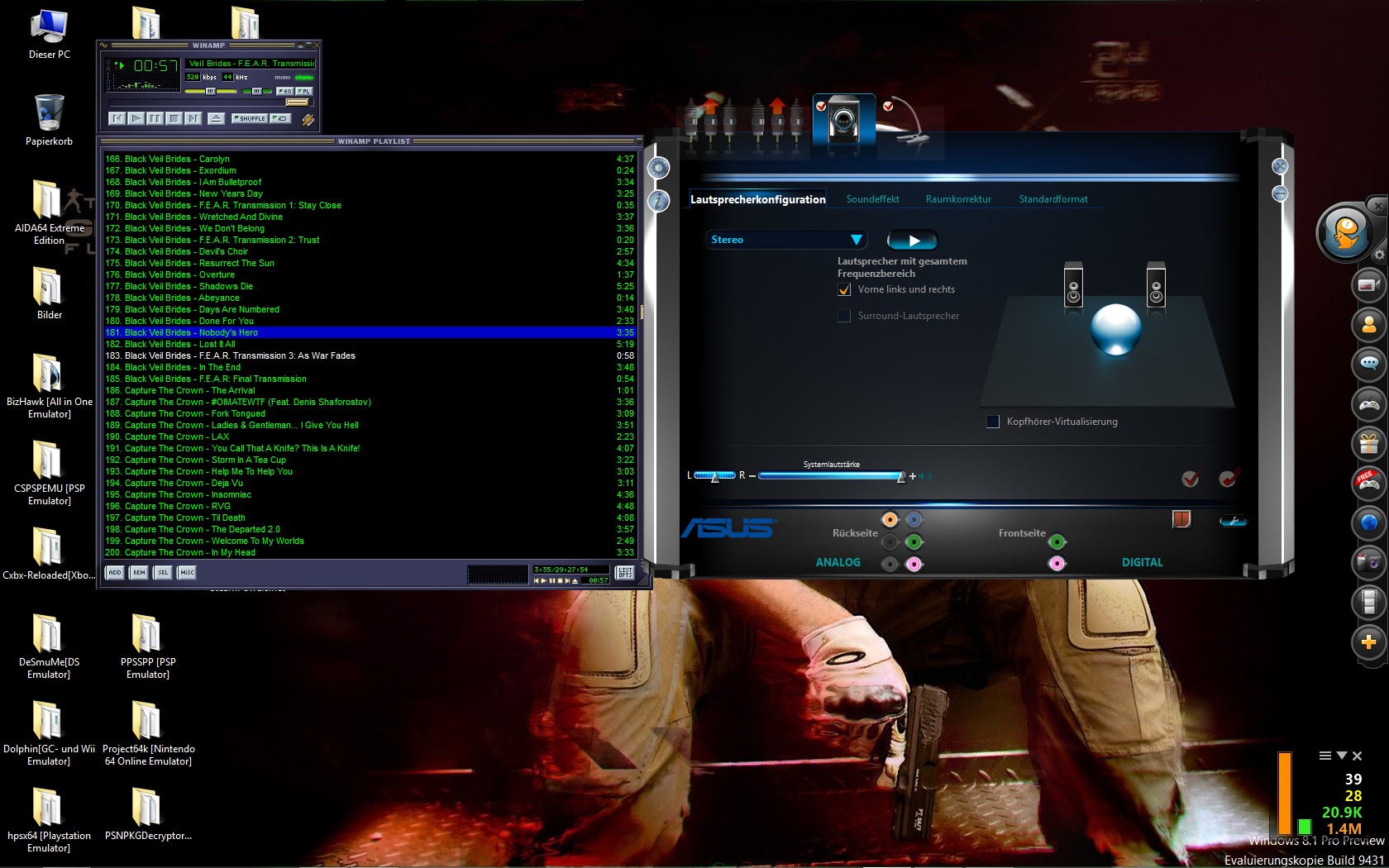Skip to next track in Winamp

(193, 118)
